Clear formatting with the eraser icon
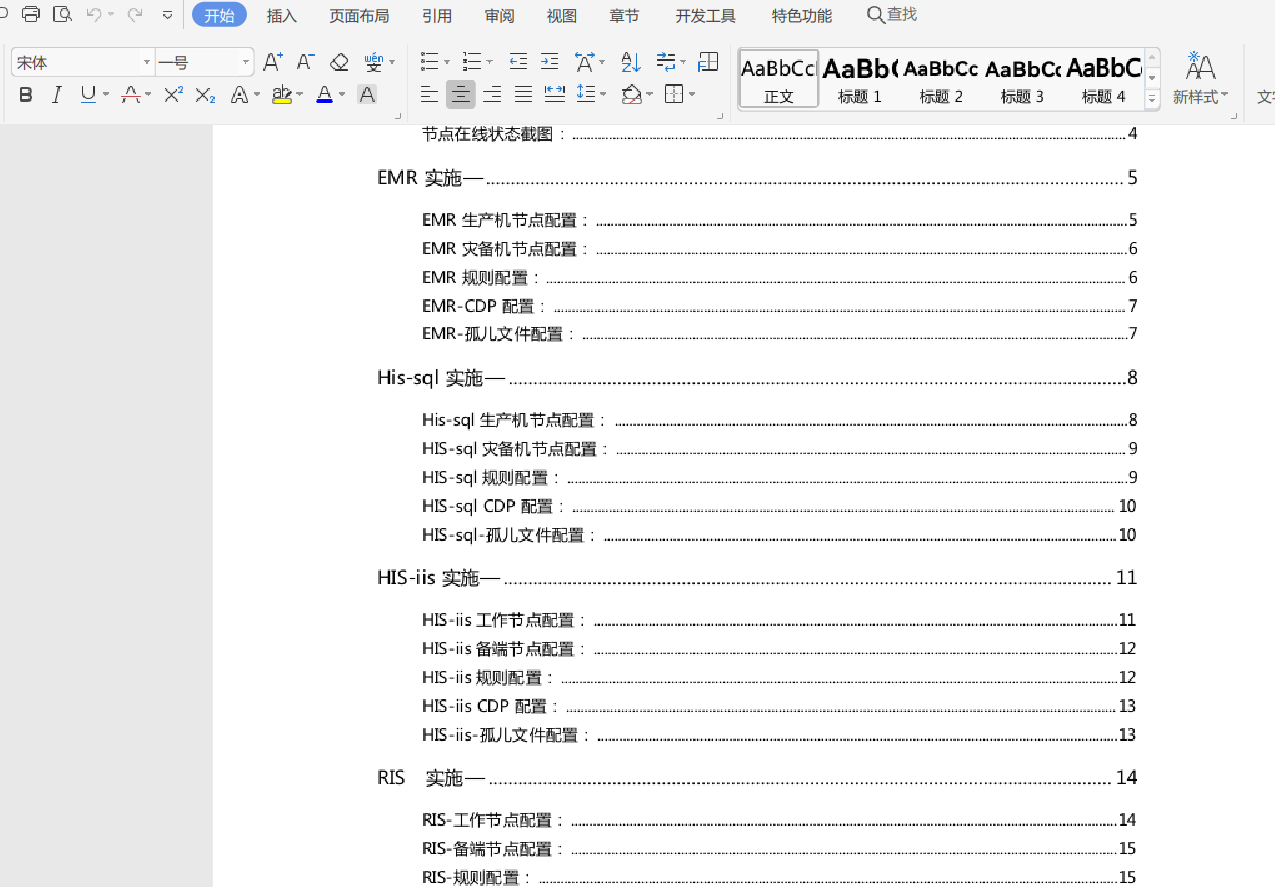The image size is (1275, 887). click(339, 62)
